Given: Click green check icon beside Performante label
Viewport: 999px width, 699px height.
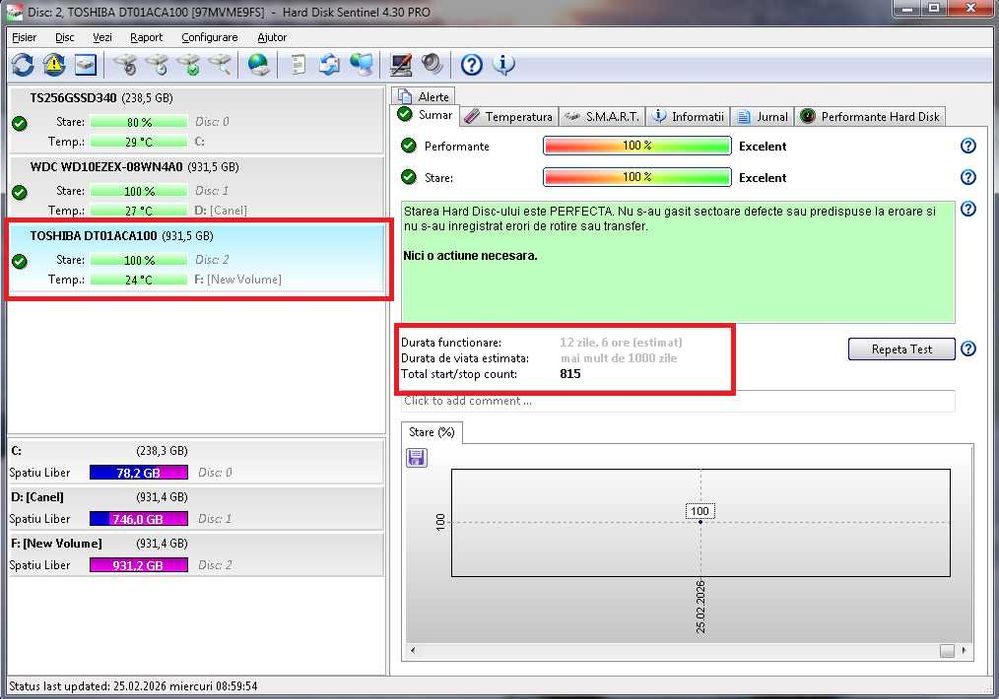Looking at the screenshot, I should pos(408,146).
